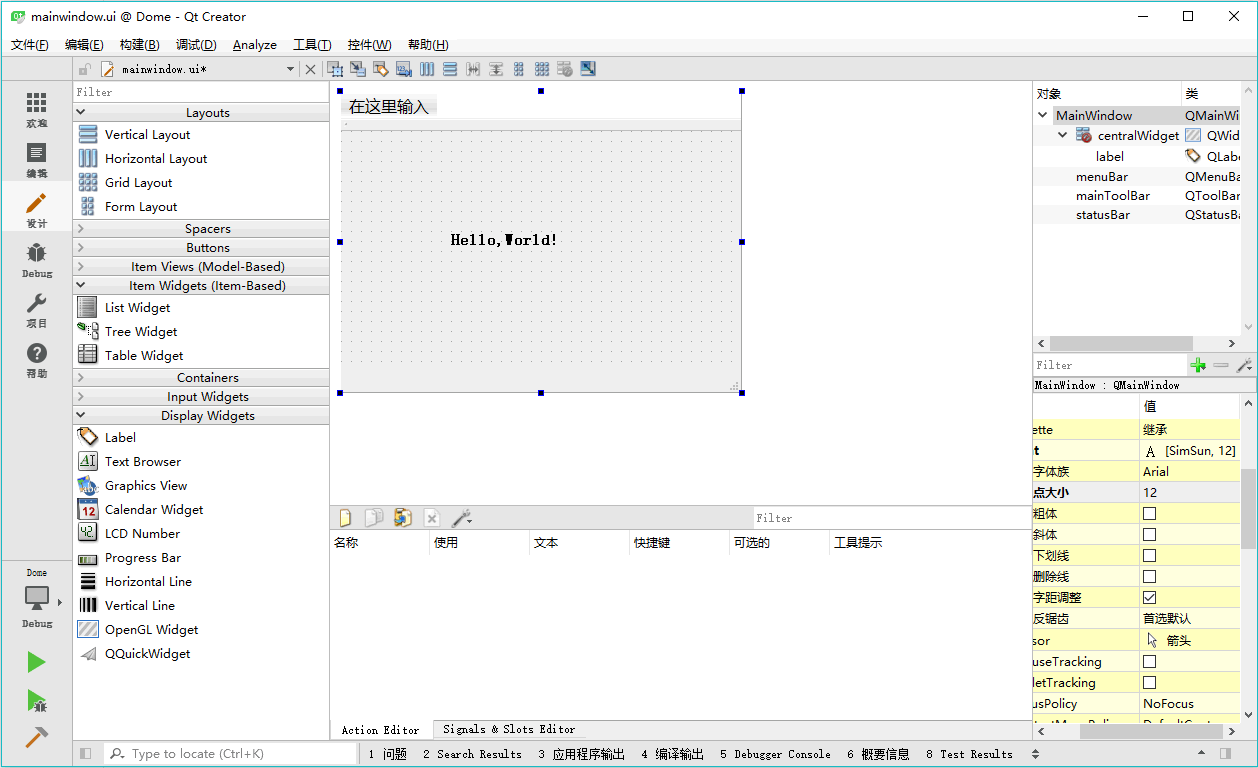
Task: Open the Analyze menu
Action: 255,45
